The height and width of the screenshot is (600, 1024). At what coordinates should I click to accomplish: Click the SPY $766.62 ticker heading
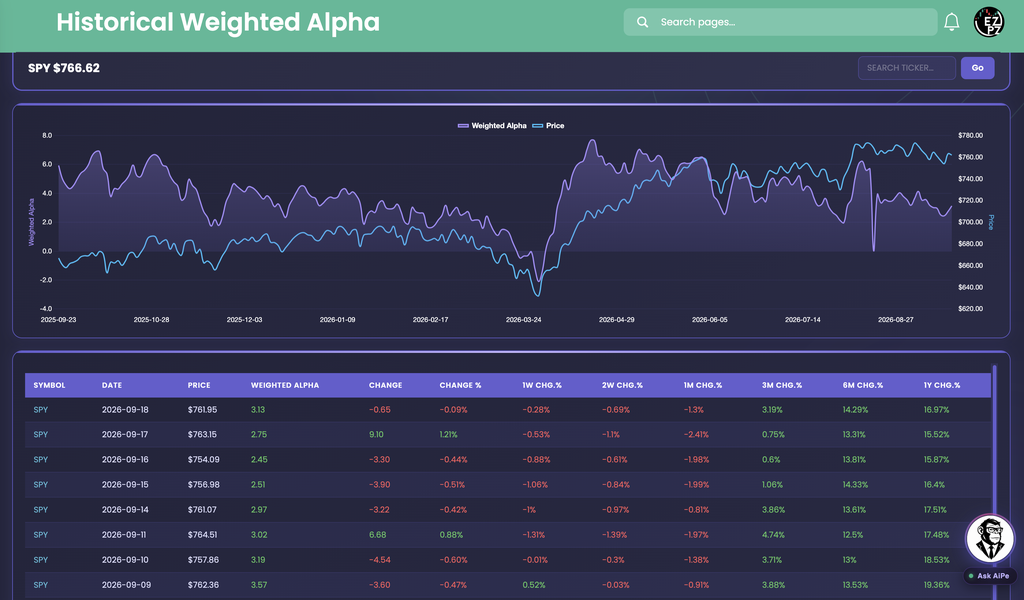[64, 68]
